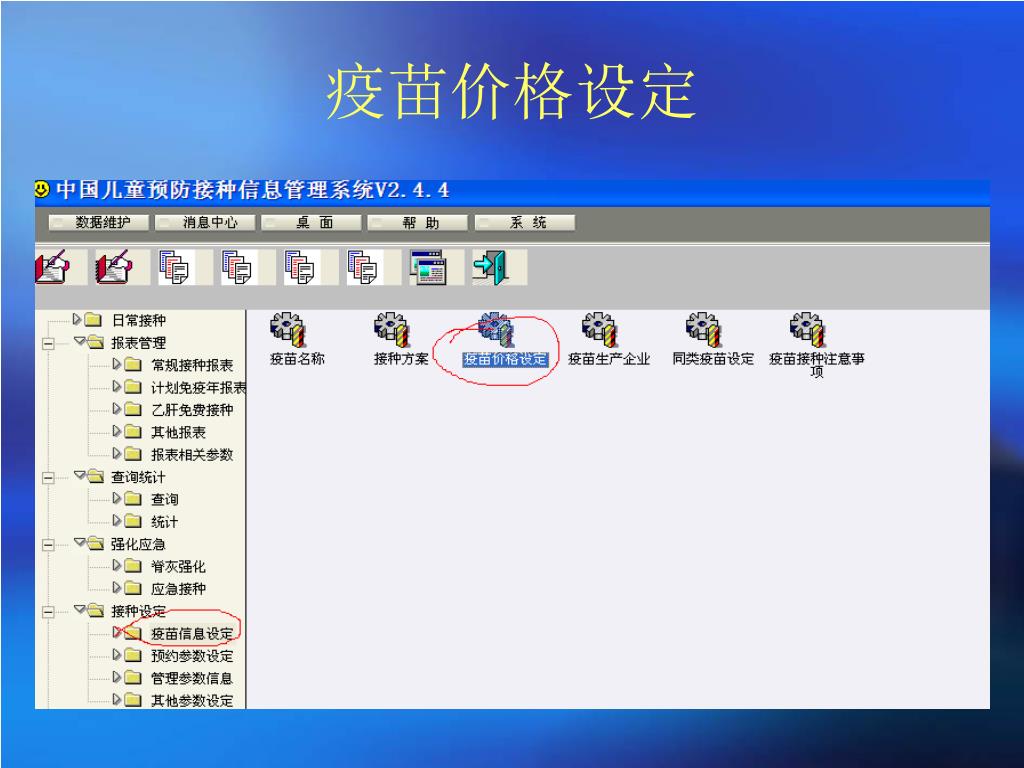Viewport: 1024px width, 768px height.
Task: Click the first notebook-with-pen toolbar icon
Action: (52, 267)
